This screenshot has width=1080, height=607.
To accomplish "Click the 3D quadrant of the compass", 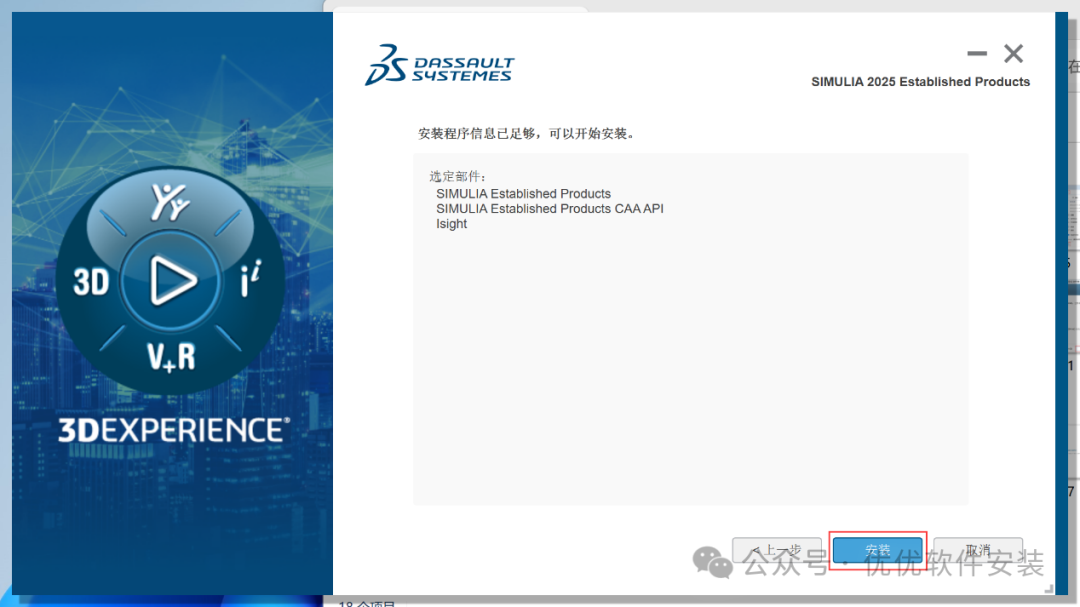I will tap(91, 282).
